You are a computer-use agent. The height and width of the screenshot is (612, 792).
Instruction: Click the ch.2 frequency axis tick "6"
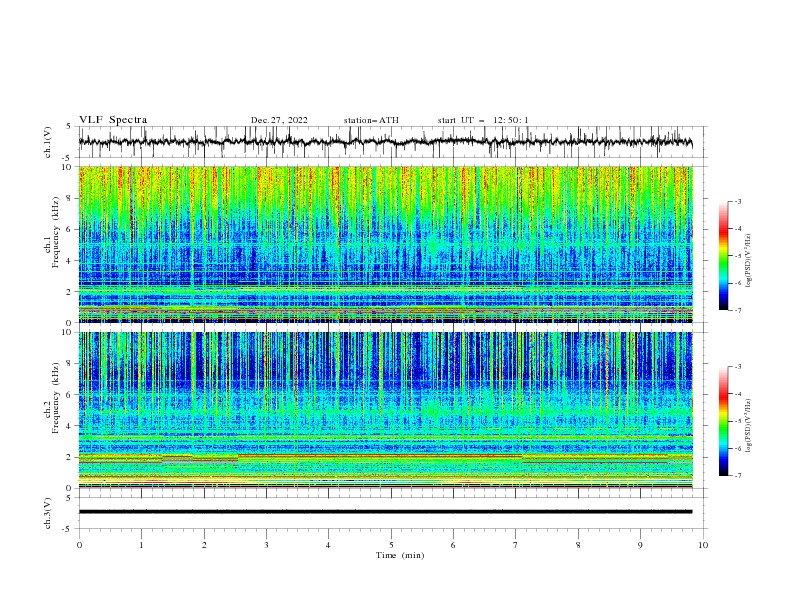tap(70, 395)
